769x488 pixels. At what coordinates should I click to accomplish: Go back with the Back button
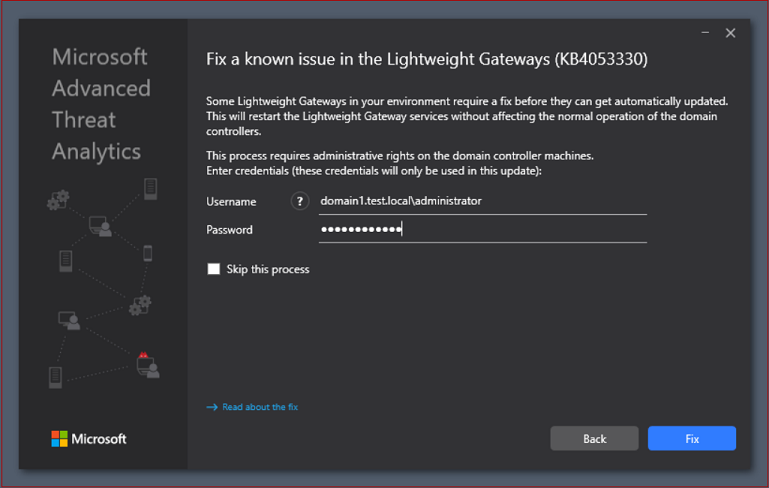coord(594,438)
